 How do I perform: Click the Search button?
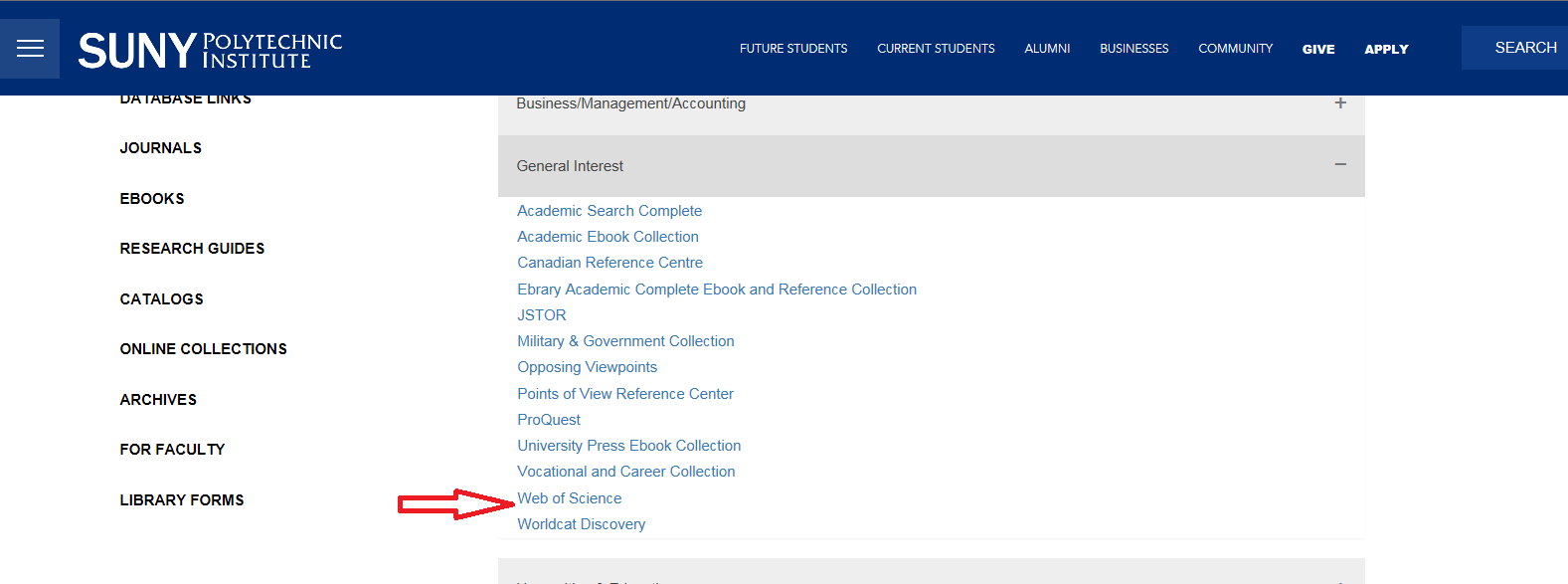click(x=1515, y=48)
